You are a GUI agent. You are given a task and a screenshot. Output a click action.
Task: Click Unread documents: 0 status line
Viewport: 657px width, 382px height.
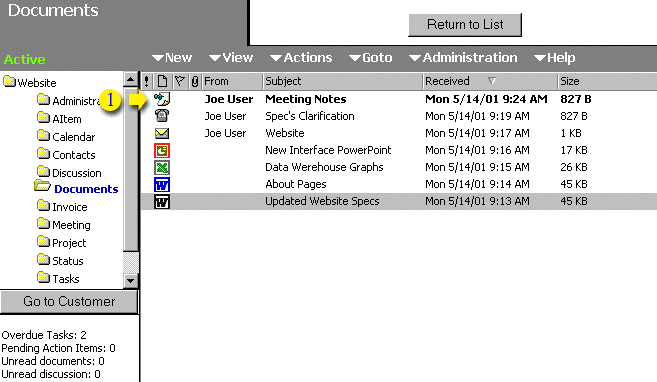[x=53, y=361]
